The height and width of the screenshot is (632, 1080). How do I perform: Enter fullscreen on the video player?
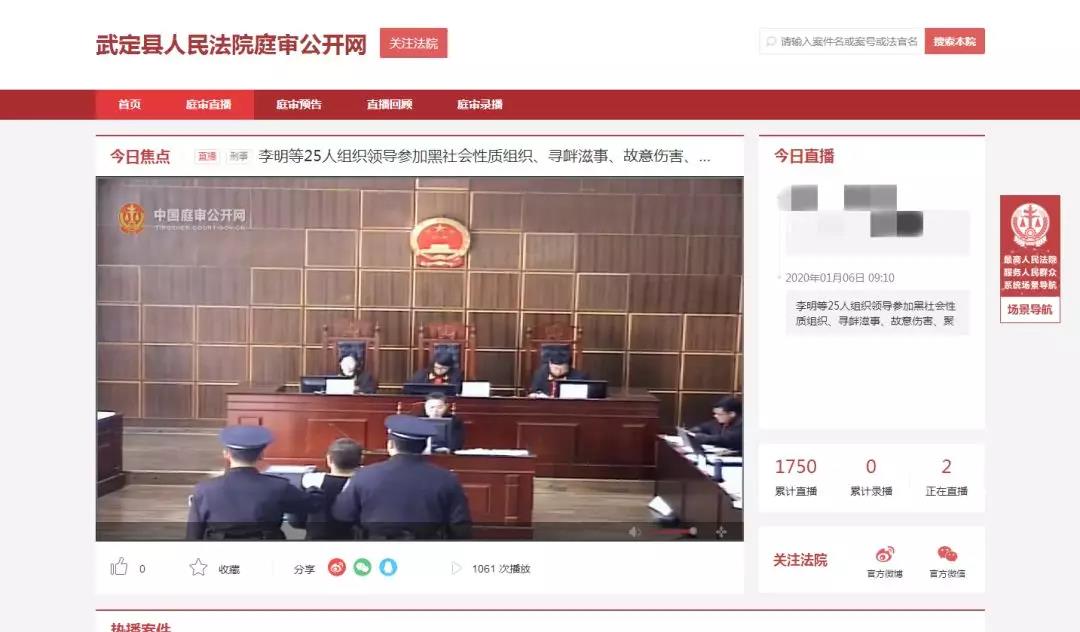(720, 532)
